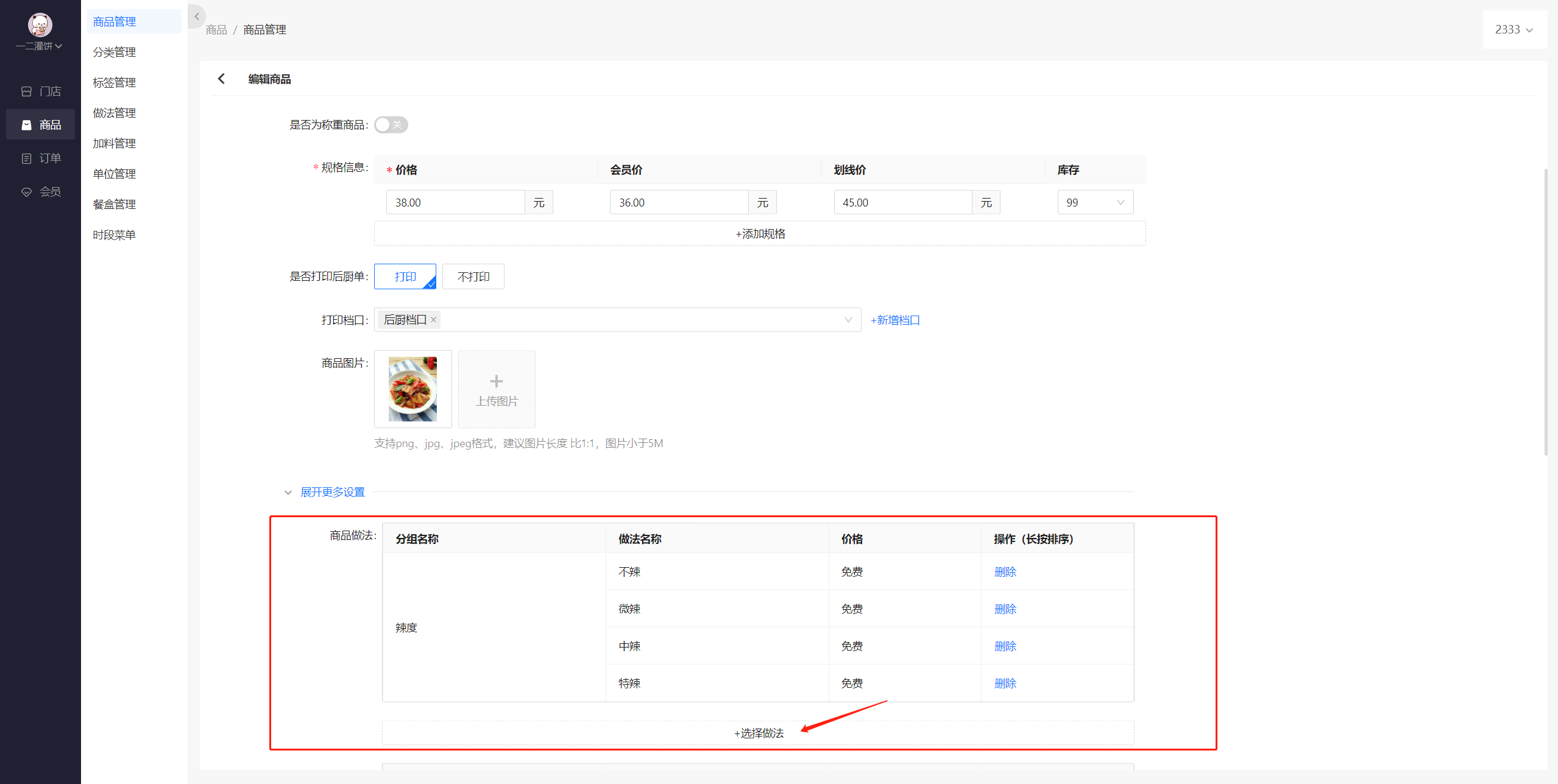Collapse the 展开更多设置 section

click(325, 492)
